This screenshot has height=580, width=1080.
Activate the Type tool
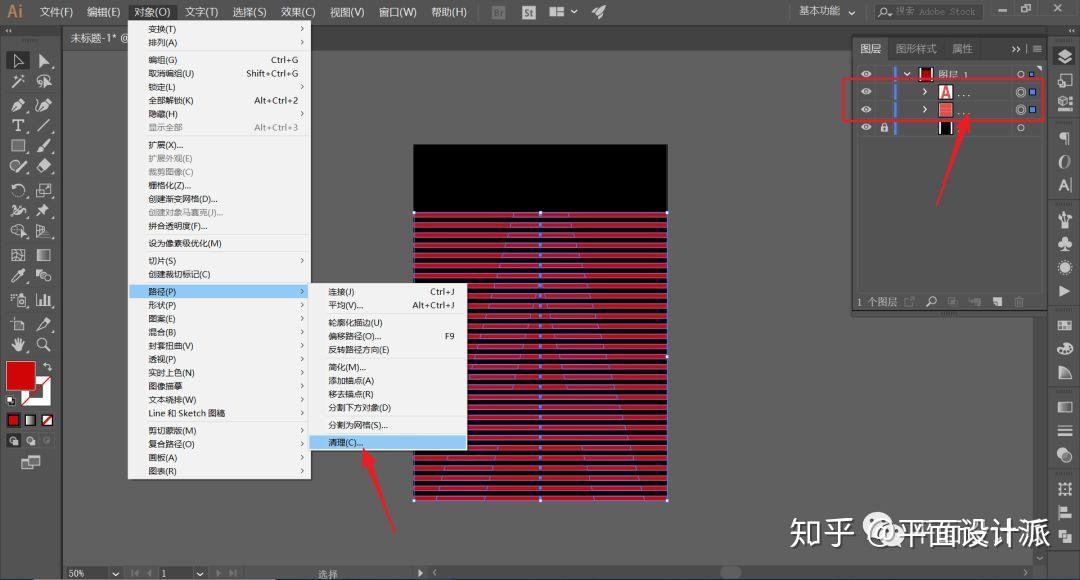tap(18, 125)
